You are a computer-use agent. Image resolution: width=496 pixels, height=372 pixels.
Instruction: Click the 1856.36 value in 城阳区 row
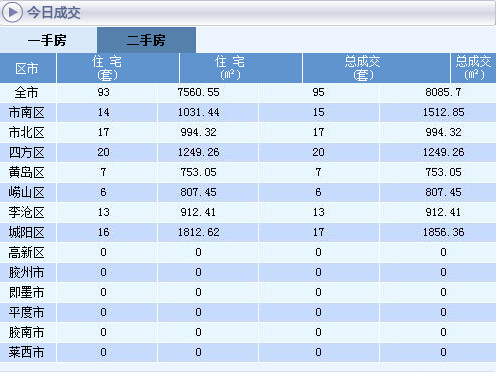point(443,232)
